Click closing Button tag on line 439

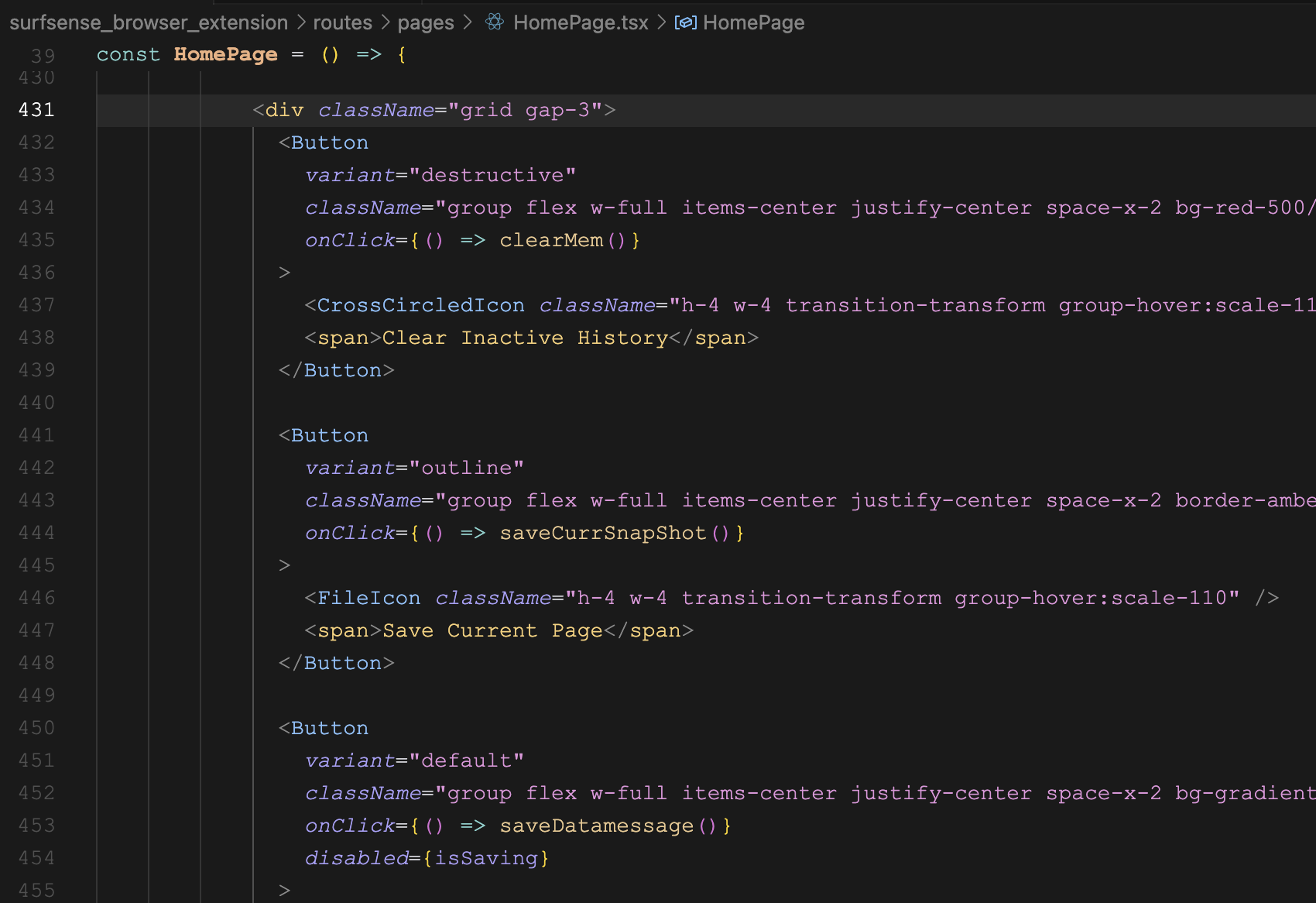(337, 370)
